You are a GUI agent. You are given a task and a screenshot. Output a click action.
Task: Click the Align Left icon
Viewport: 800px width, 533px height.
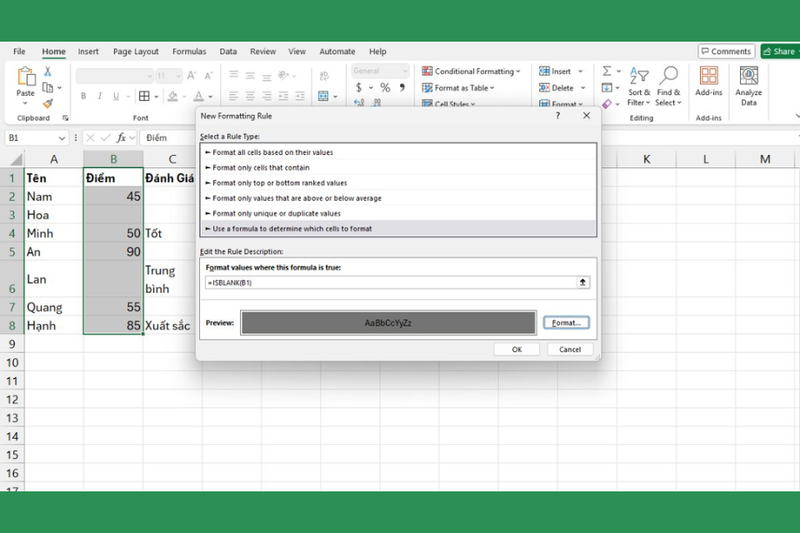coord(234,96)
